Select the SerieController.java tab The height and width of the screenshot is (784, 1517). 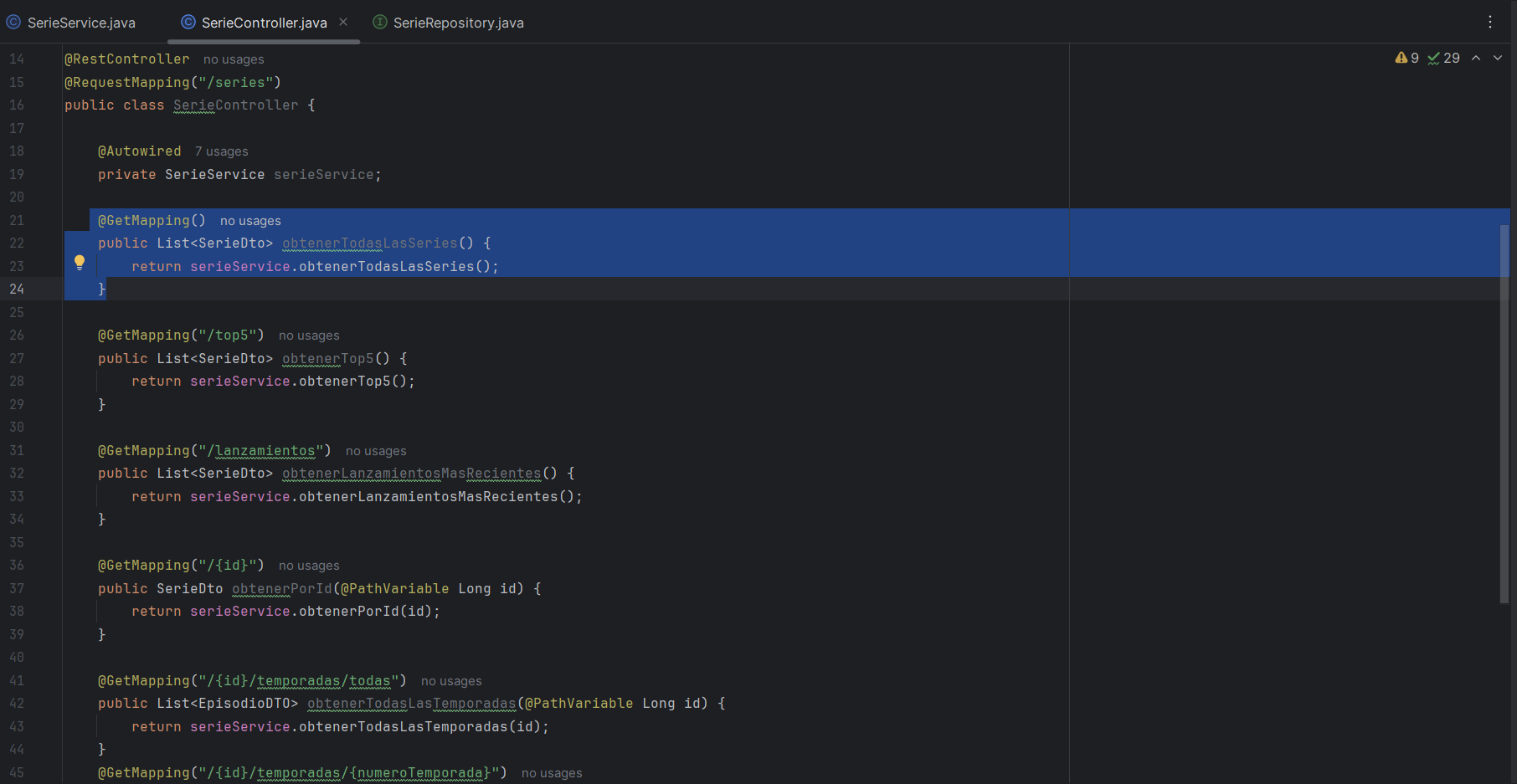pos(264,23)
